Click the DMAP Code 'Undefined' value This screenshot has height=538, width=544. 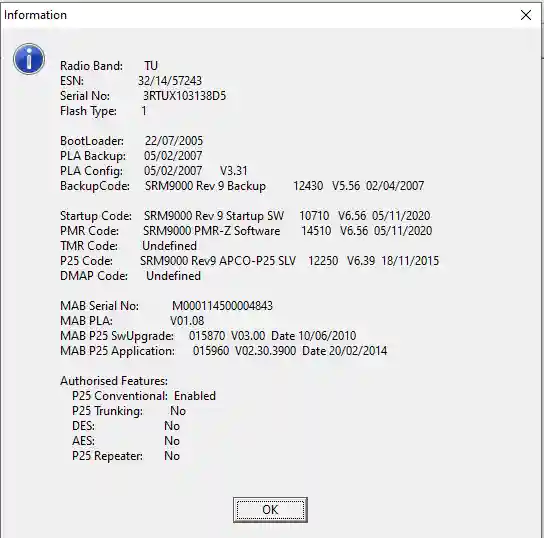(x=173, y=276)
